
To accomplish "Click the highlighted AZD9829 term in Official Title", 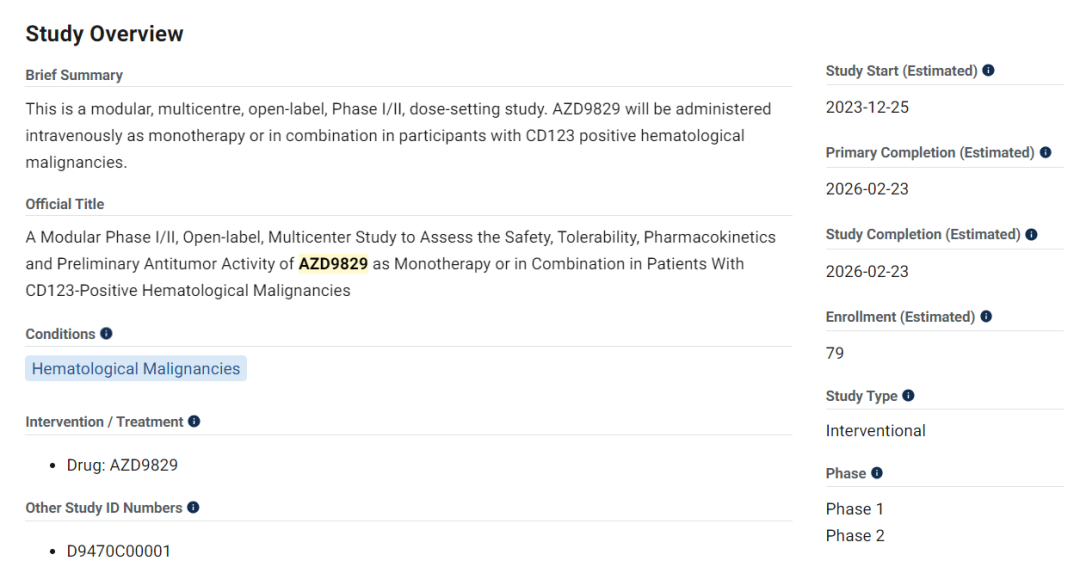I will (333, 264).
